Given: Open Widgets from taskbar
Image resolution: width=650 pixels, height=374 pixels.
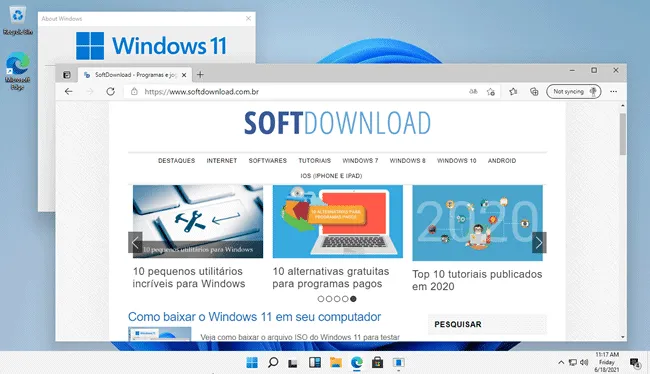Looking at the screenshot, I should [x=315, y=362].
